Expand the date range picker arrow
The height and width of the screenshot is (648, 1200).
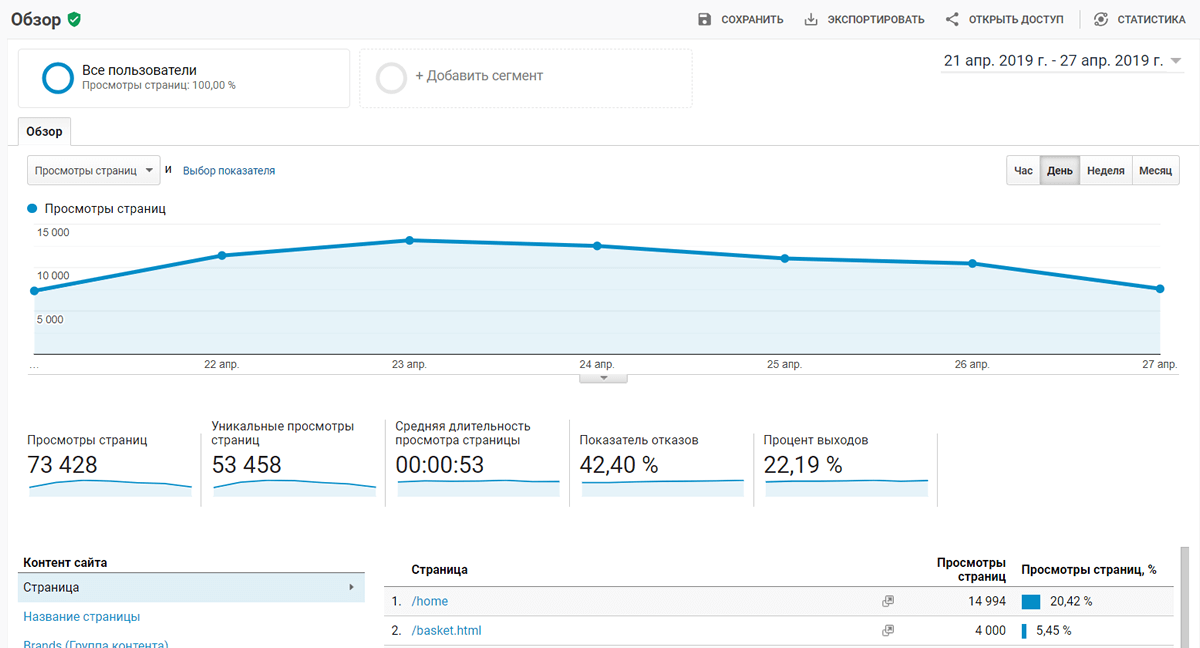(1175, 61)
